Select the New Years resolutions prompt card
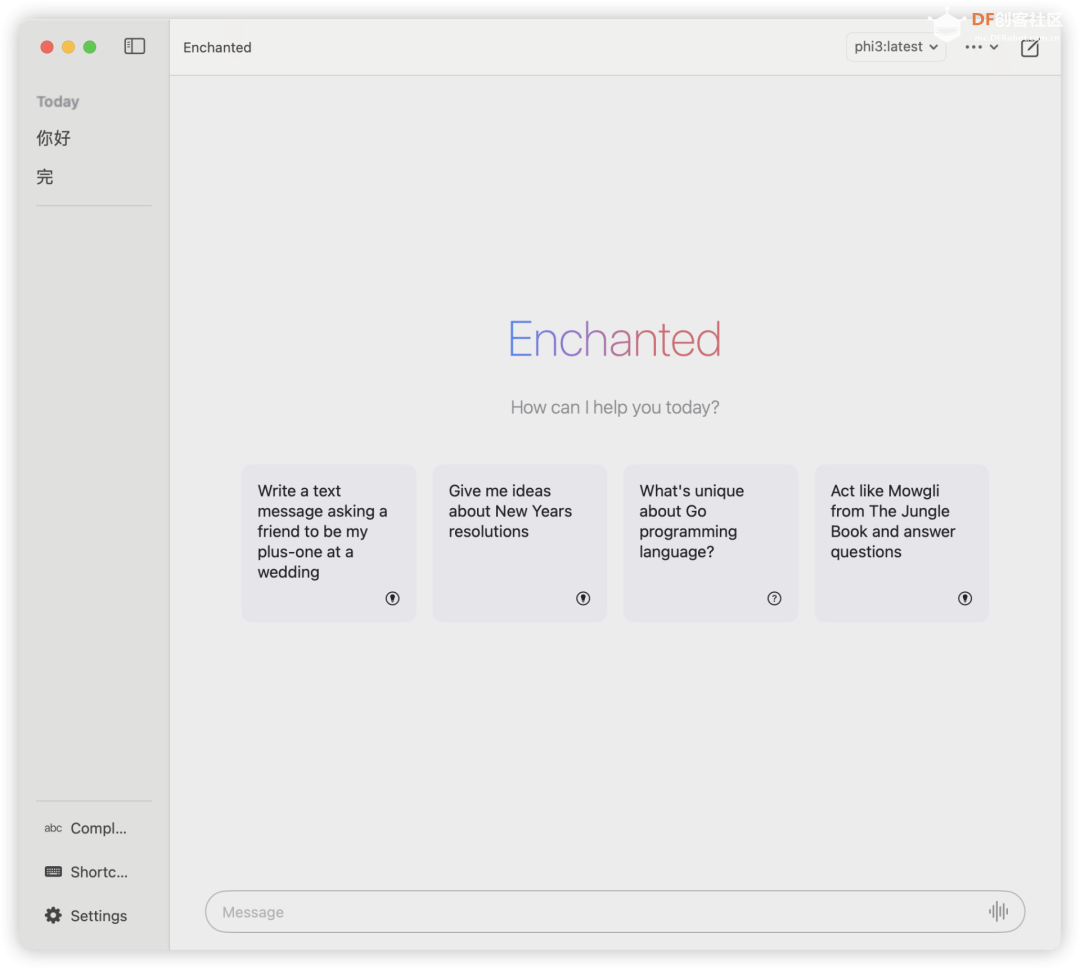 coord(519,543)
